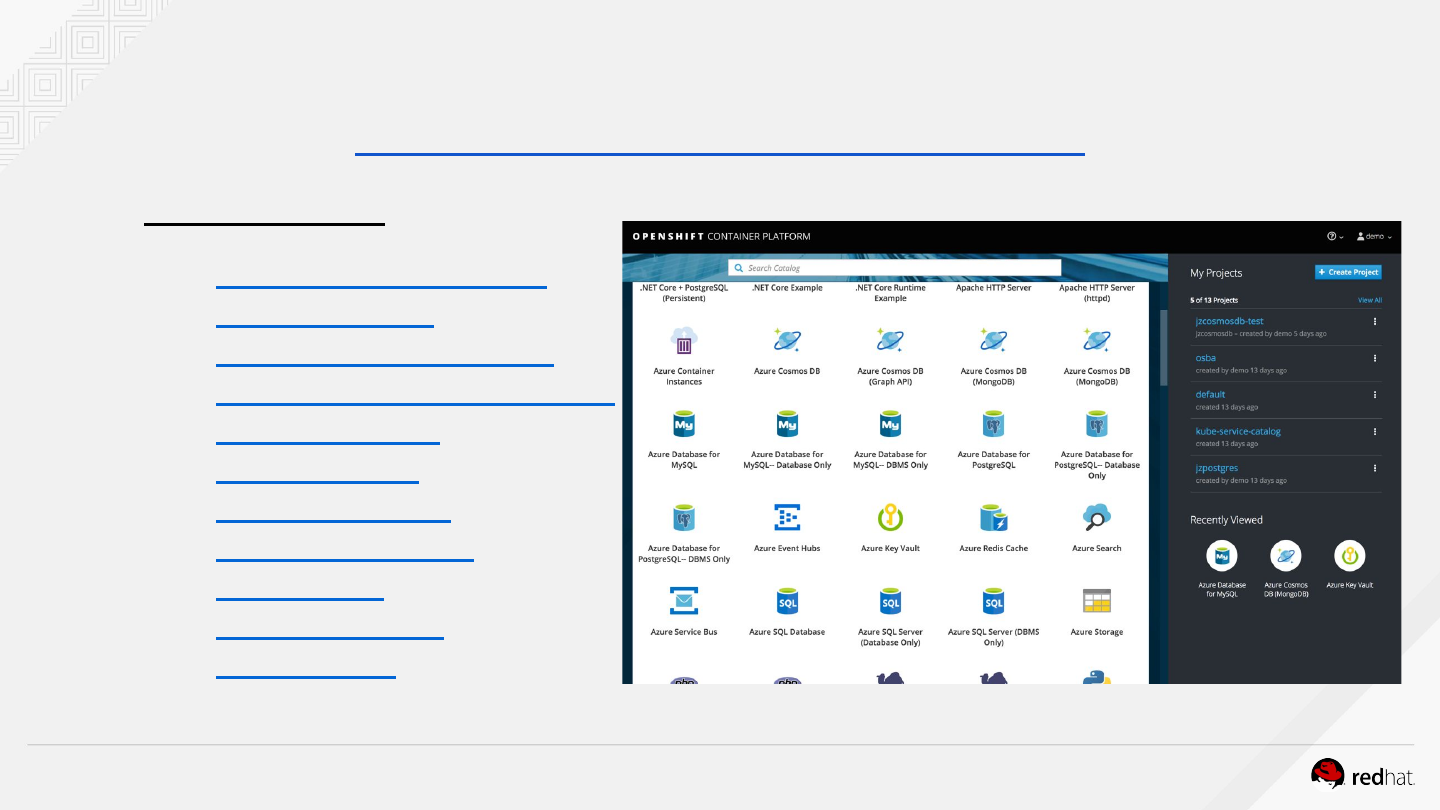Click the OpenShift Container Platform logo
Image resolution: width=1440 pixels, height=810 pixels.
pos(721,237)
